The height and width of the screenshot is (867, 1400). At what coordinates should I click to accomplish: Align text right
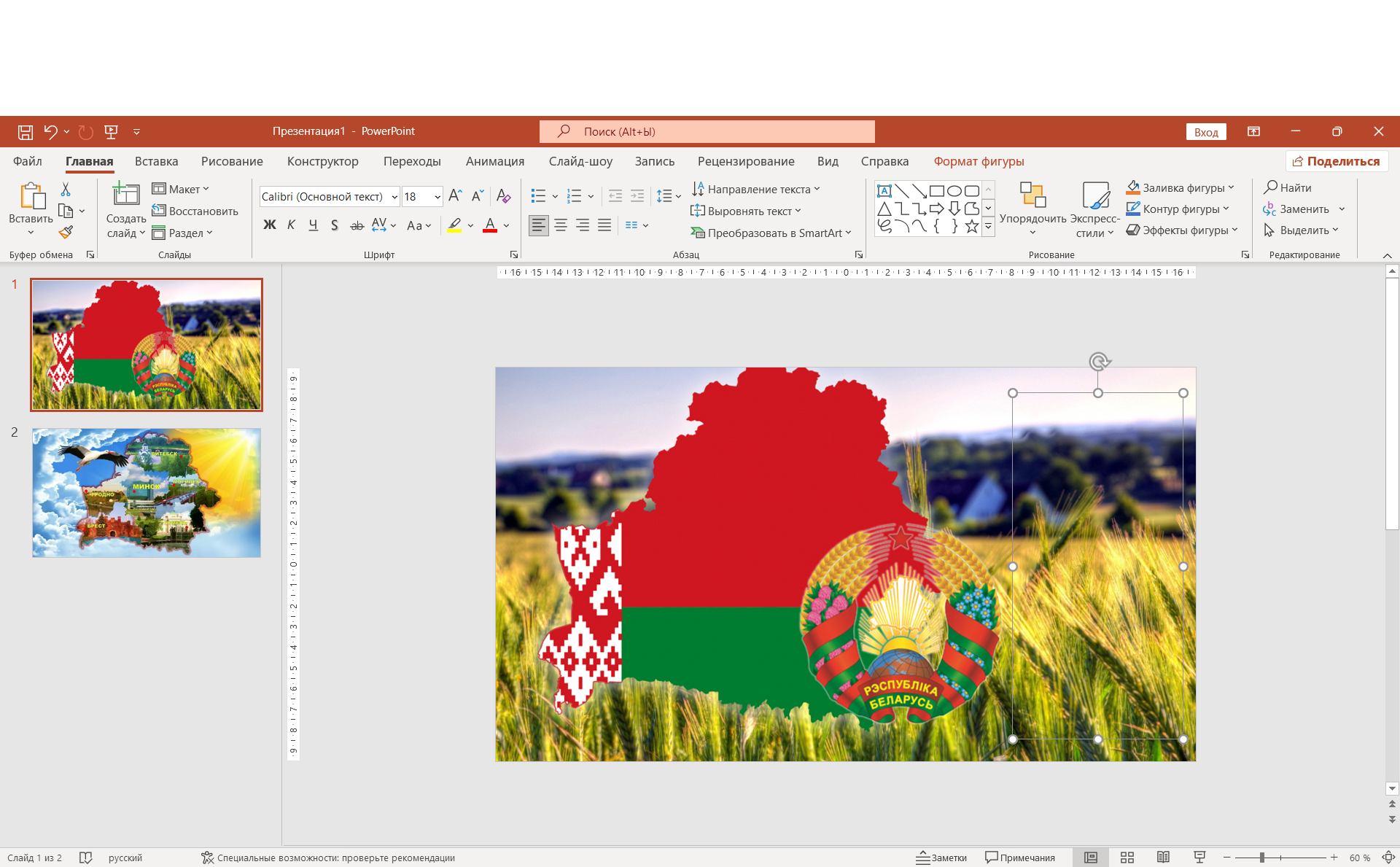pos(583,225)
